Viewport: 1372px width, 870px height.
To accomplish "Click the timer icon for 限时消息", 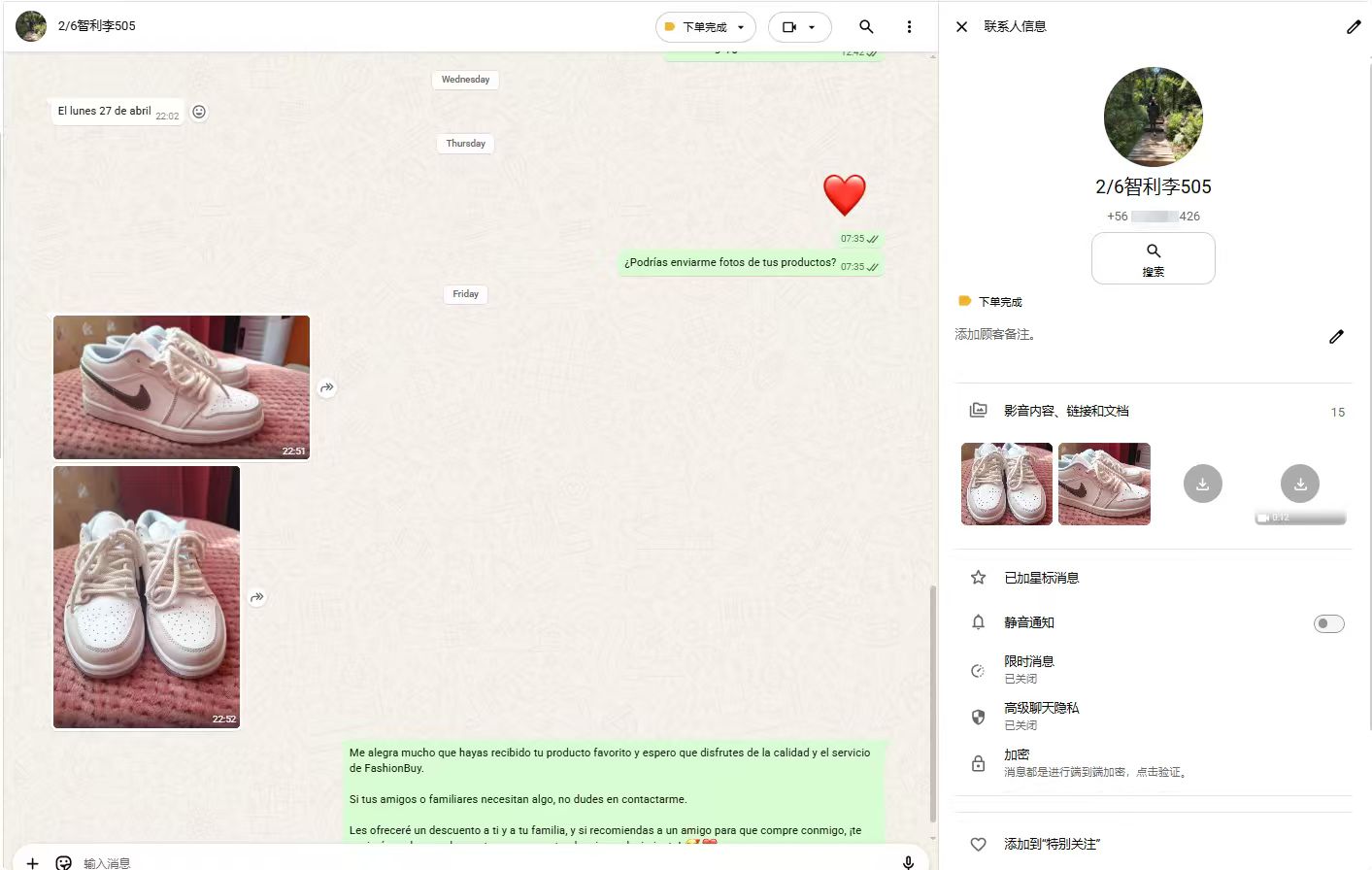I will [978, 670].
